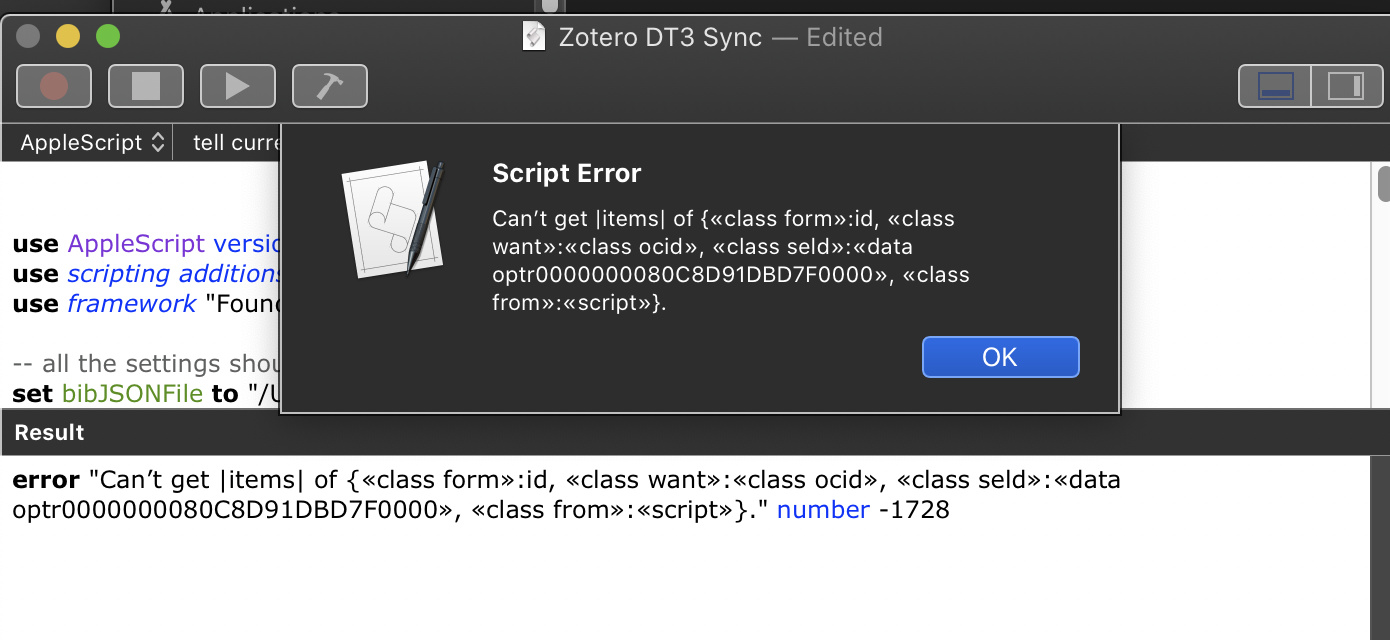Stop the script with Stop button
This screenshot has width=1390, height=640.
click(x=146, y=86)
